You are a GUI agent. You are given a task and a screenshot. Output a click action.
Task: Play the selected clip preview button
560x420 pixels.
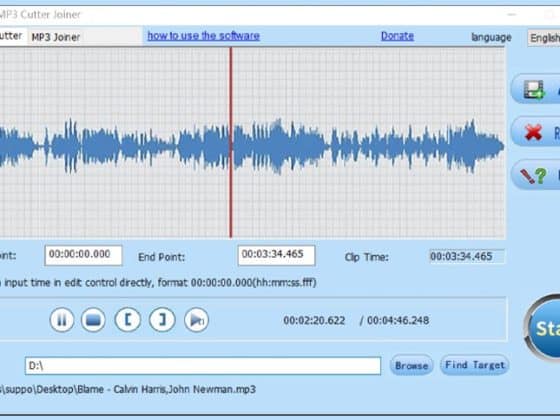[196, 320]
